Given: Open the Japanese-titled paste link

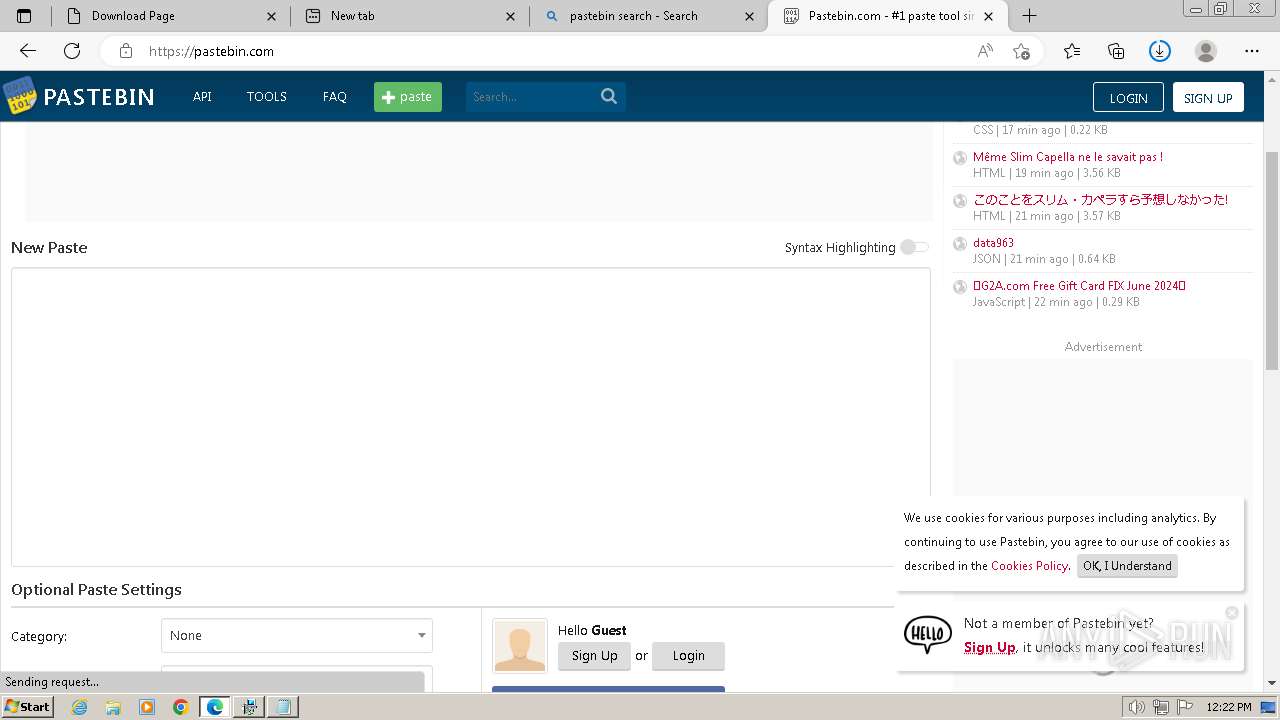Looking at the screenshot, I should tap(1100, 200).
